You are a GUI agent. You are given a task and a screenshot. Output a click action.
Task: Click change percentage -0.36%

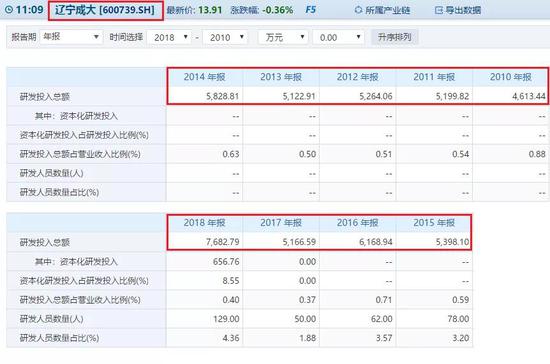[277, 10]
